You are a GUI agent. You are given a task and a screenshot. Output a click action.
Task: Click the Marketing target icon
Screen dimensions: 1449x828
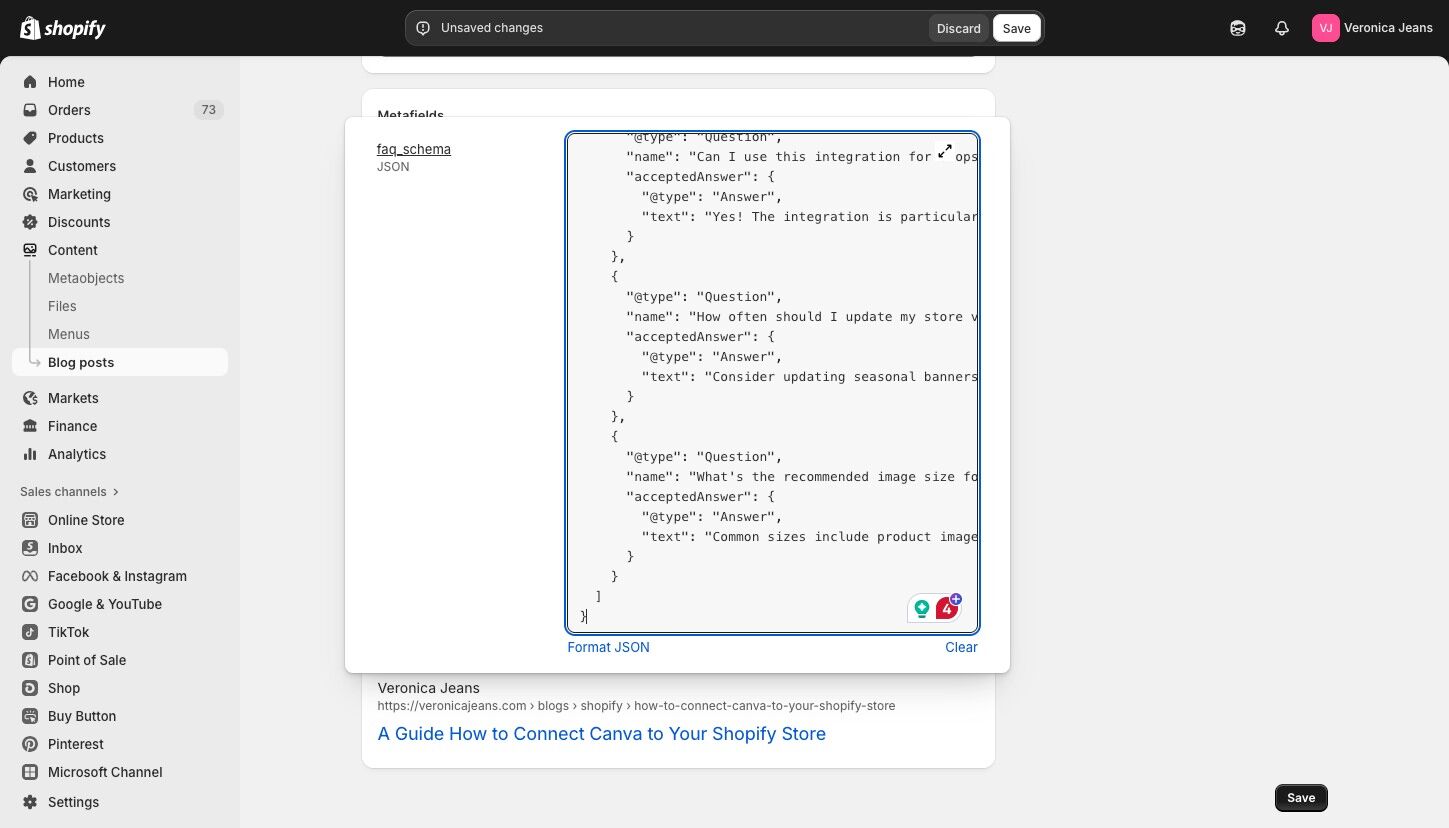30,194
